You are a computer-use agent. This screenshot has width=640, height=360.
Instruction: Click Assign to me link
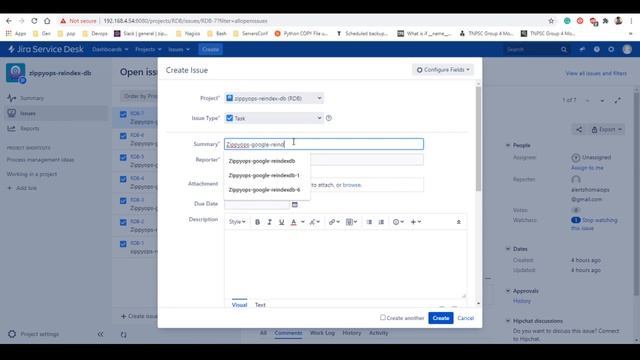click(x=587, y=168)
